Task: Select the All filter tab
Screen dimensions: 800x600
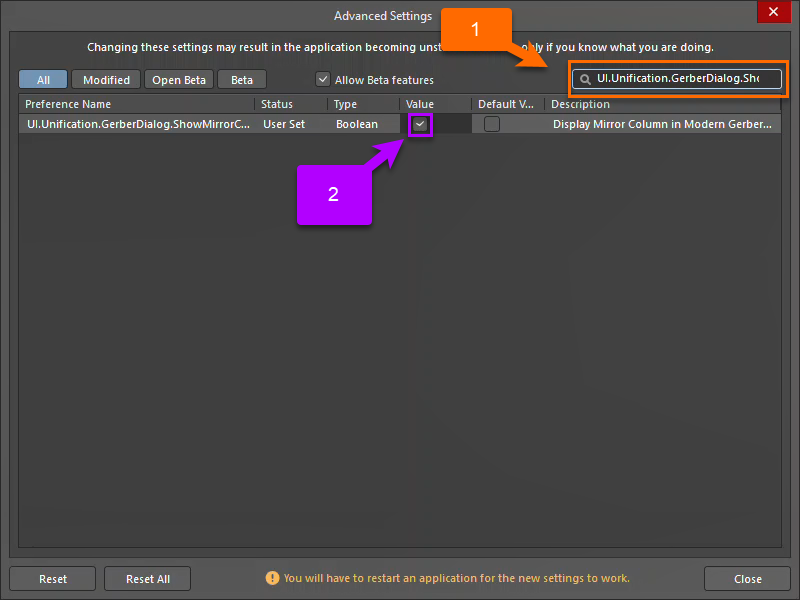Action: pyautogui.click(x=43, y=80)
